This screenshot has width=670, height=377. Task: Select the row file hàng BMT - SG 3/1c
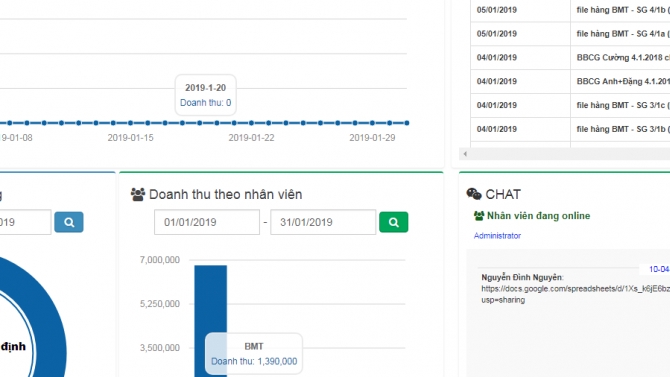pyautogui.click(x=570, y=106)
